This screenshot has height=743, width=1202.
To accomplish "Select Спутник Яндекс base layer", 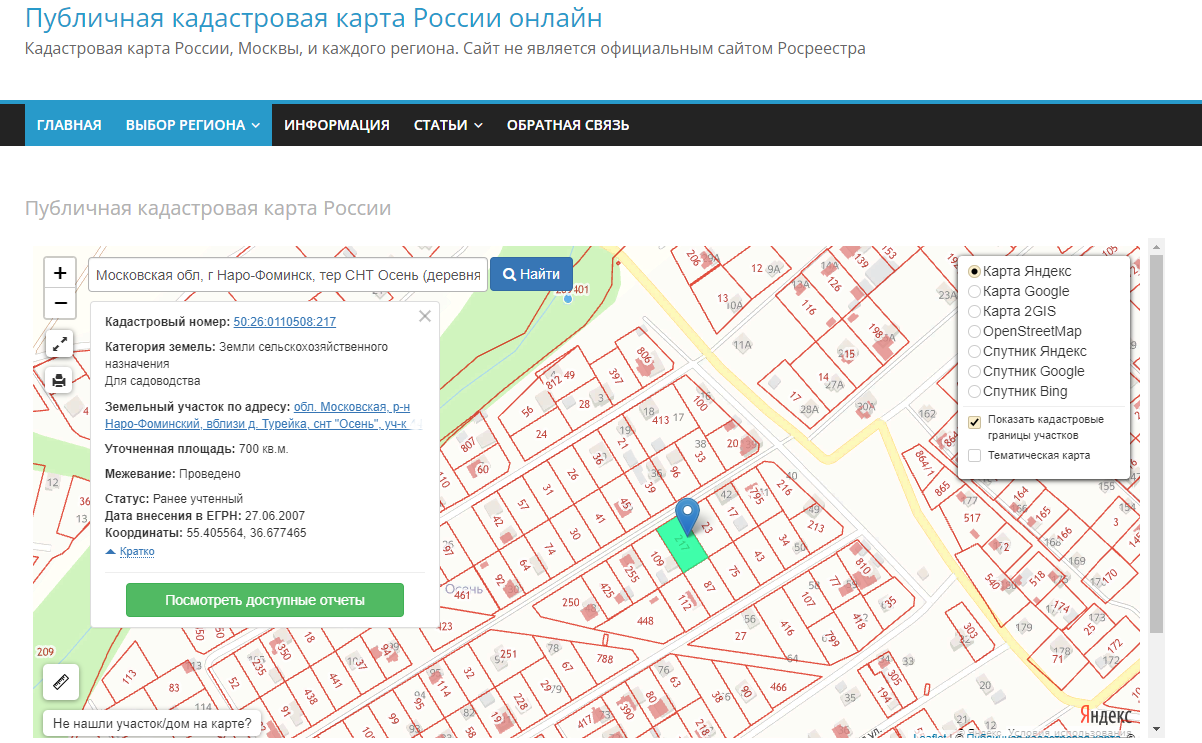I will [x=974, y=351].
